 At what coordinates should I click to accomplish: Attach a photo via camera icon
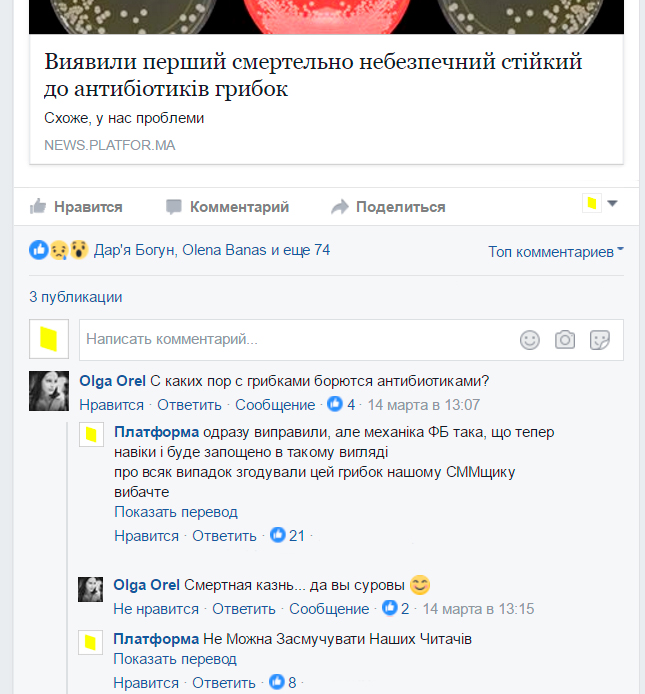[565, 340]
